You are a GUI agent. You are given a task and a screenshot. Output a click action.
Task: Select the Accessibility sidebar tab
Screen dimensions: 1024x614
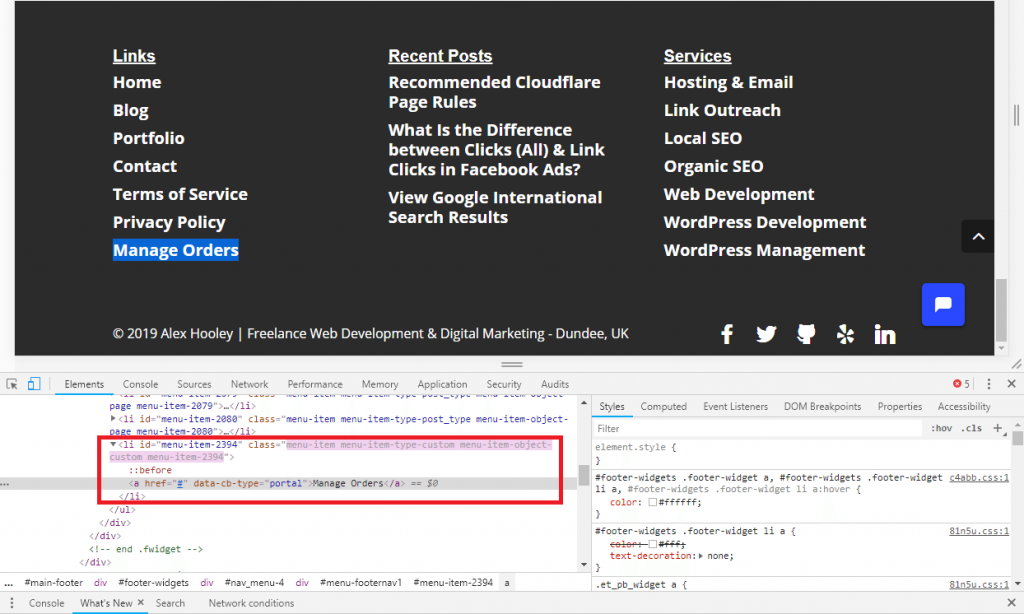(964, 406)
